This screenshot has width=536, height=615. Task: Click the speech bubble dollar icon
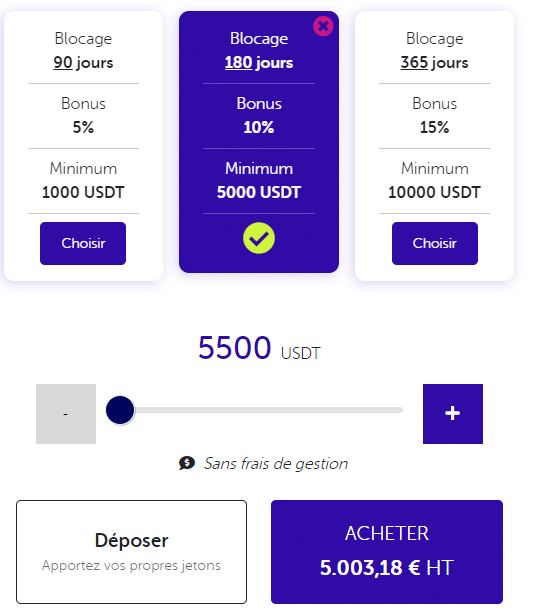[187, 463]
